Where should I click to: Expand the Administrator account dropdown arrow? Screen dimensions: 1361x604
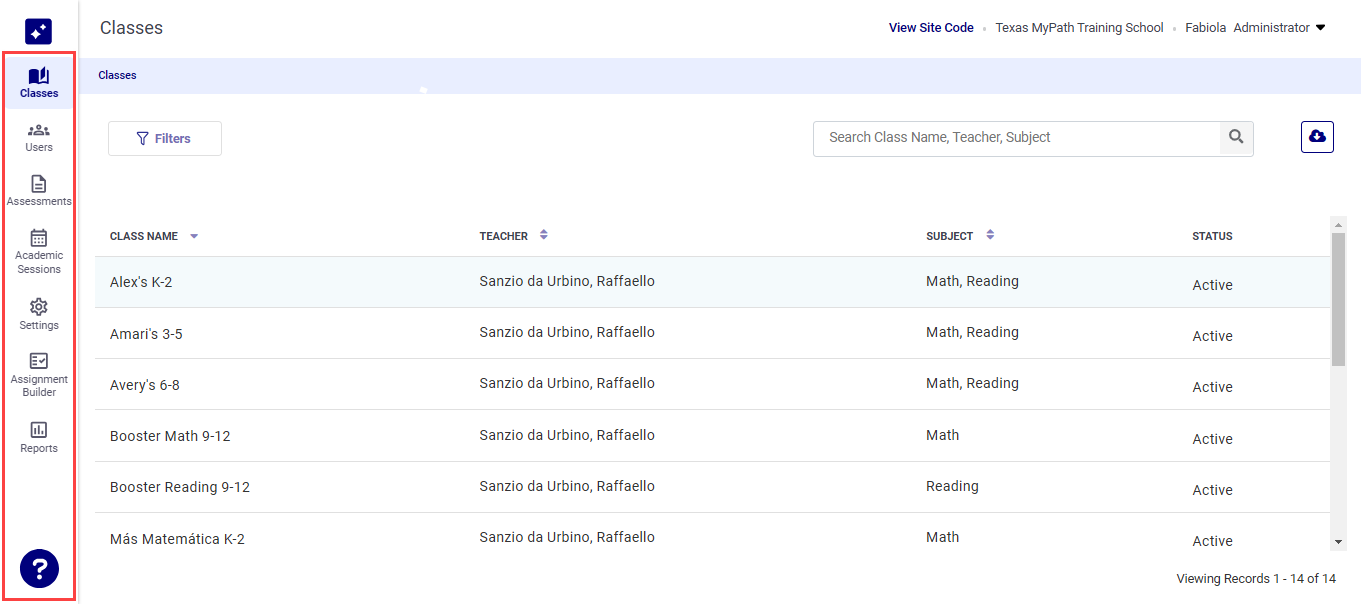1320,28
